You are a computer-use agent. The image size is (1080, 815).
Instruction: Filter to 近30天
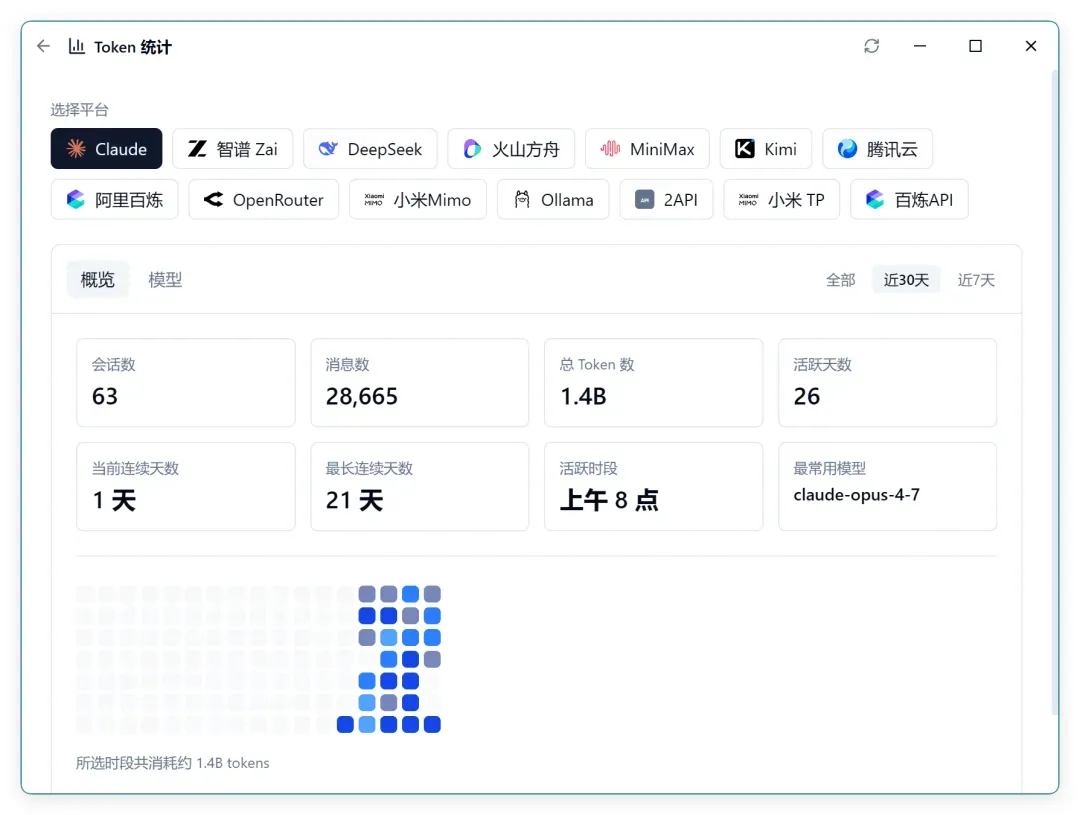(906, 280)
